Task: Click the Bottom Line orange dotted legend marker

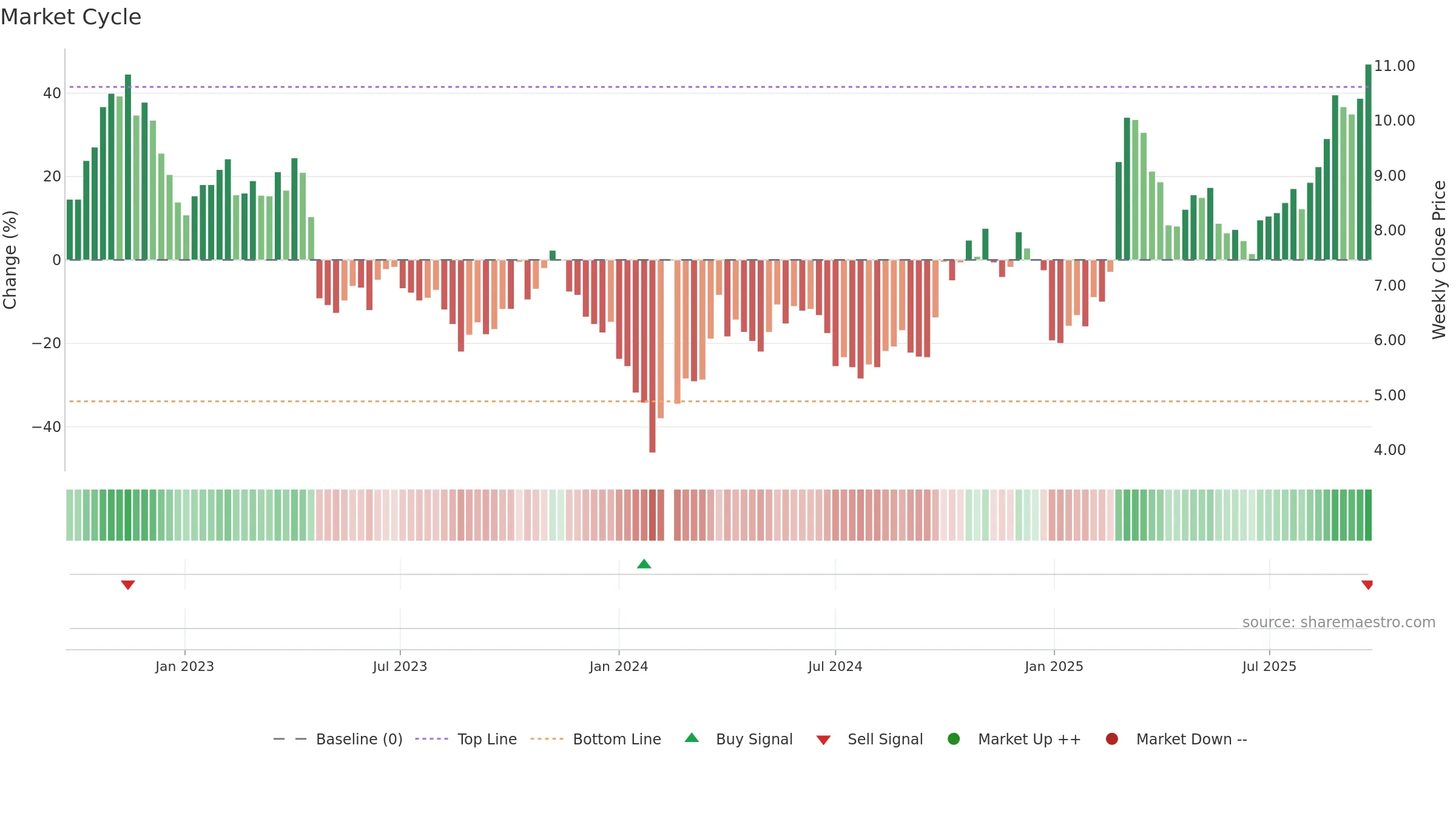Action: (547, 739)
